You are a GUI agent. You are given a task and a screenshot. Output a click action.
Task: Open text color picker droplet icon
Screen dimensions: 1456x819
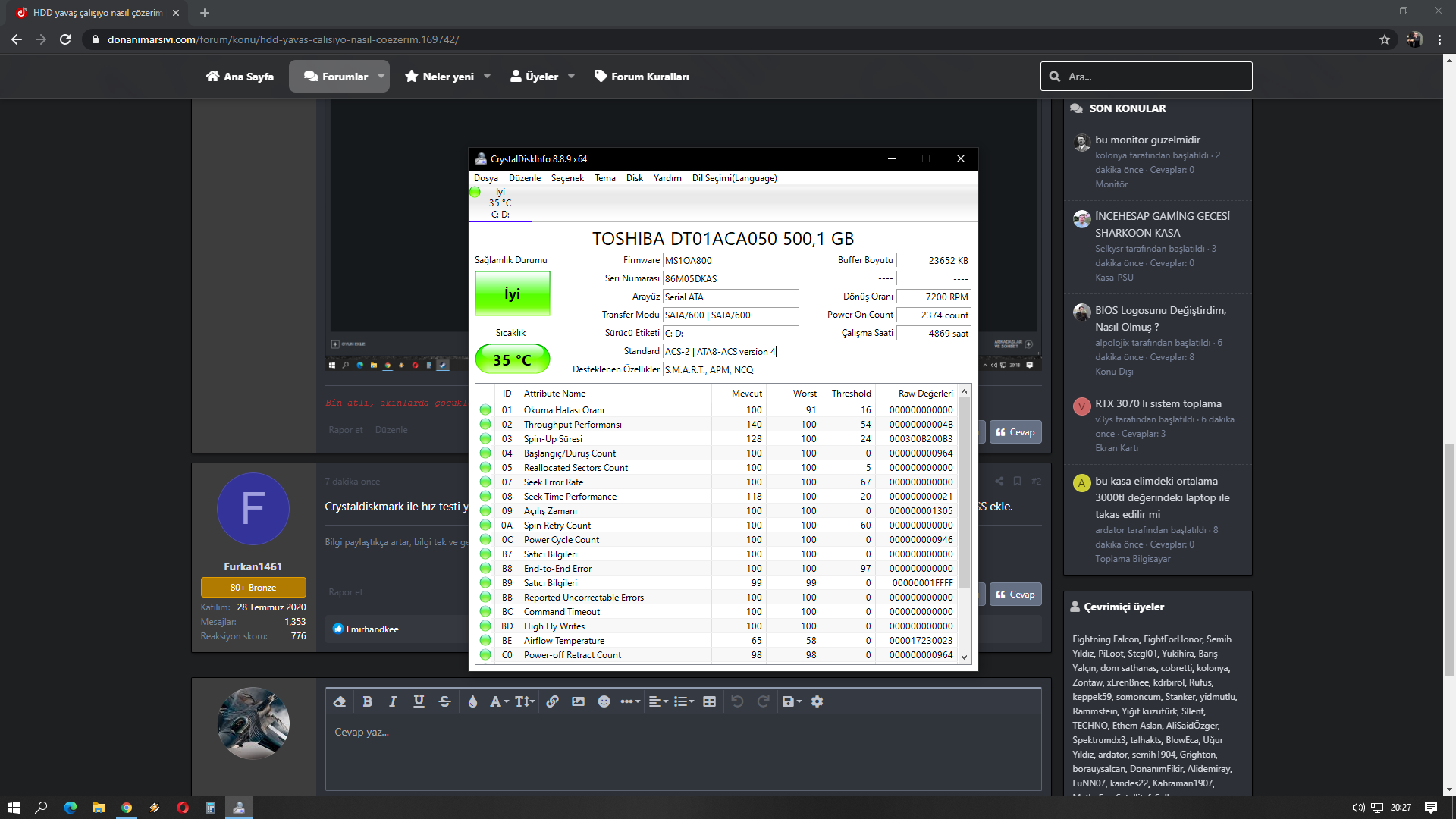(x=472, y=701)
